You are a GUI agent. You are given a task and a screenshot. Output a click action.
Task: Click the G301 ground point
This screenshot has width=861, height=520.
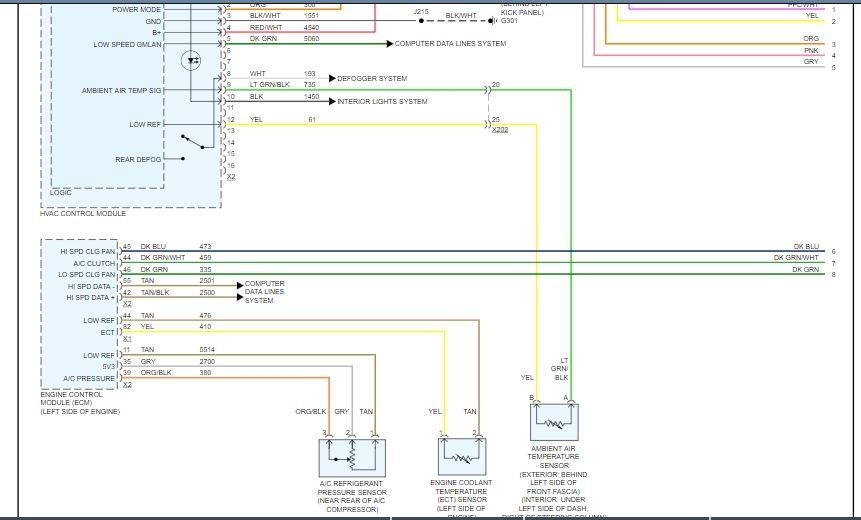(509, 20)
